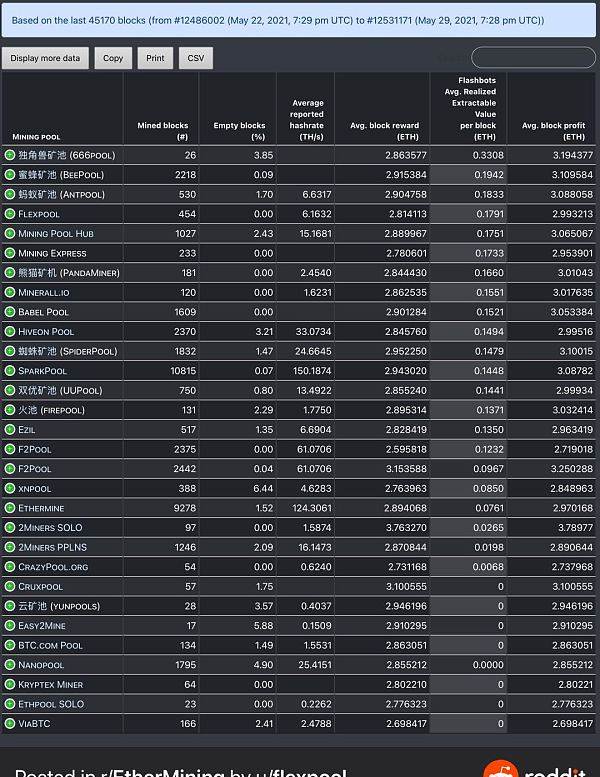
Task: Click Flexpool block profit 2.993213
Action: click(572, 214)
